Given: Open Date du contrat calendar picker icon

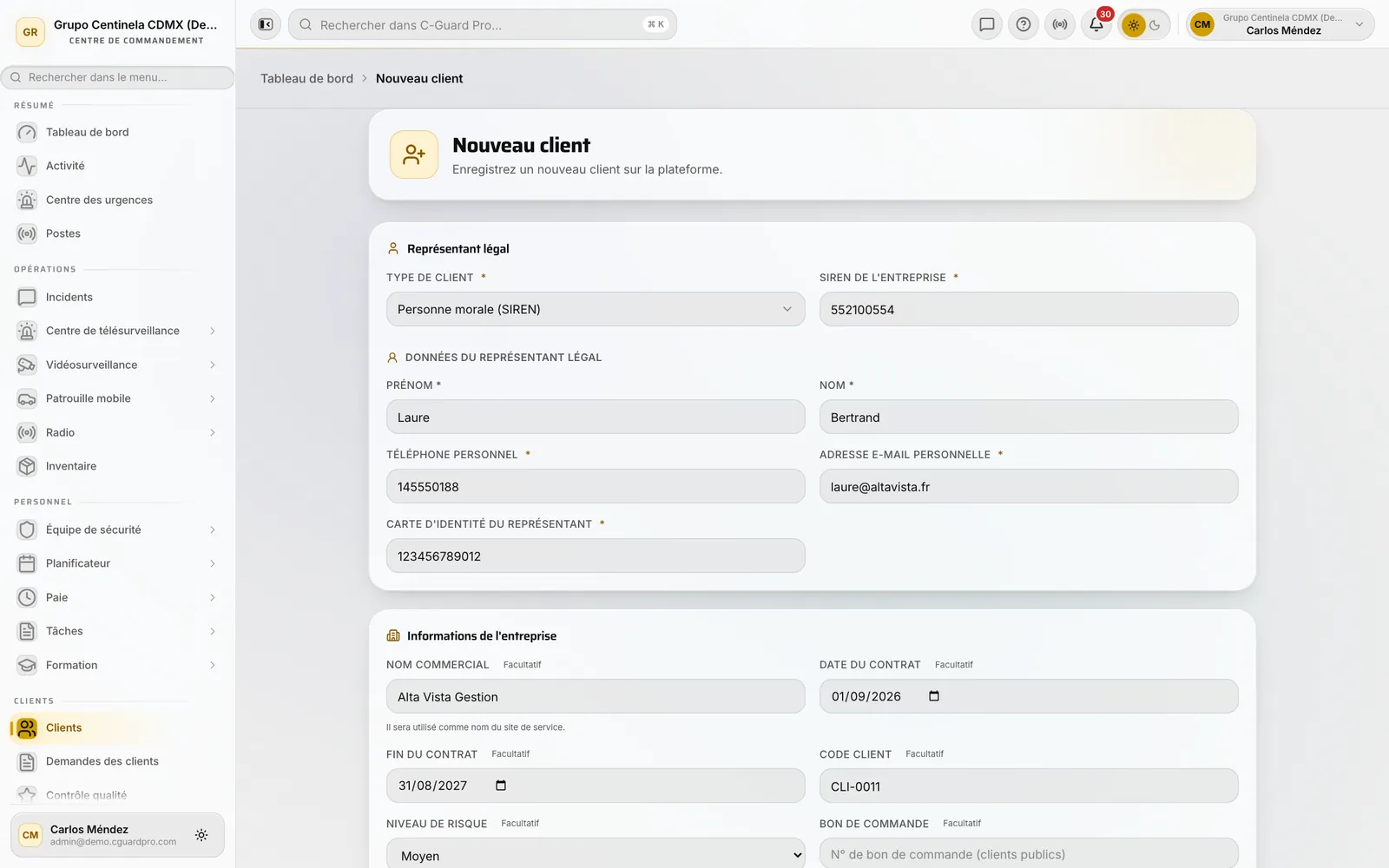Looking at the screenshot, I should 934,696.
